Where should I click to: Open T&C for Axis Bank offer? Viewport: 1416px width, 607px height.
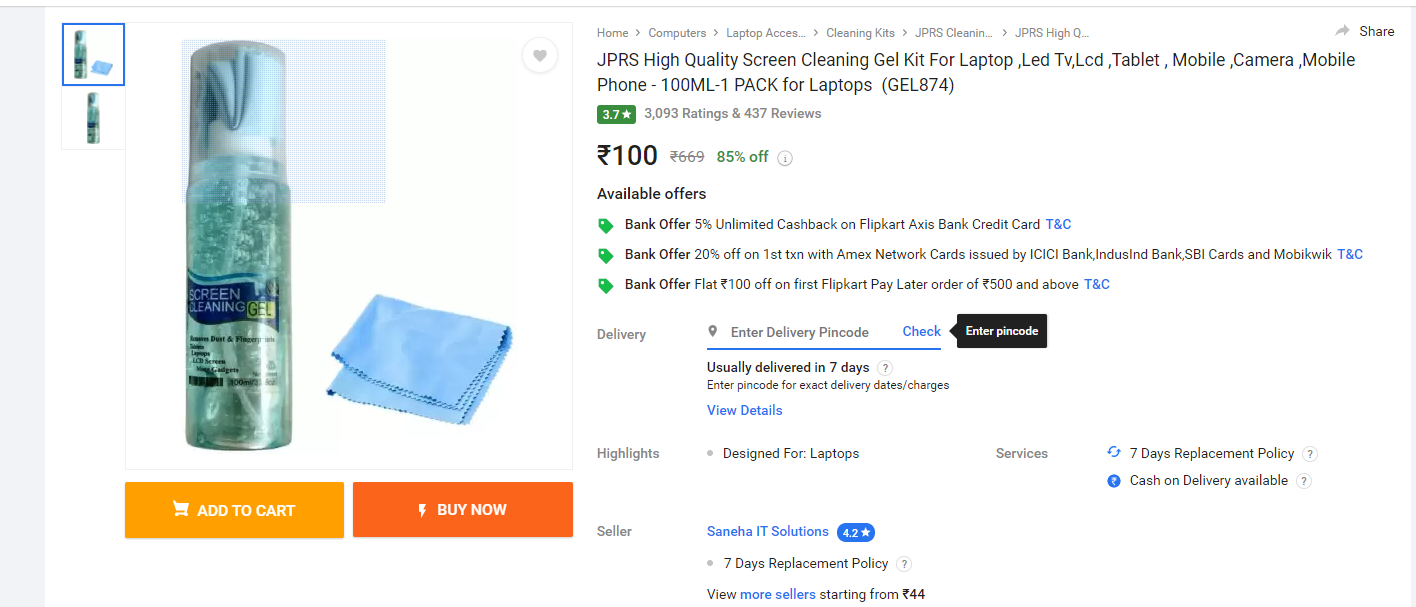point(1058,224)
